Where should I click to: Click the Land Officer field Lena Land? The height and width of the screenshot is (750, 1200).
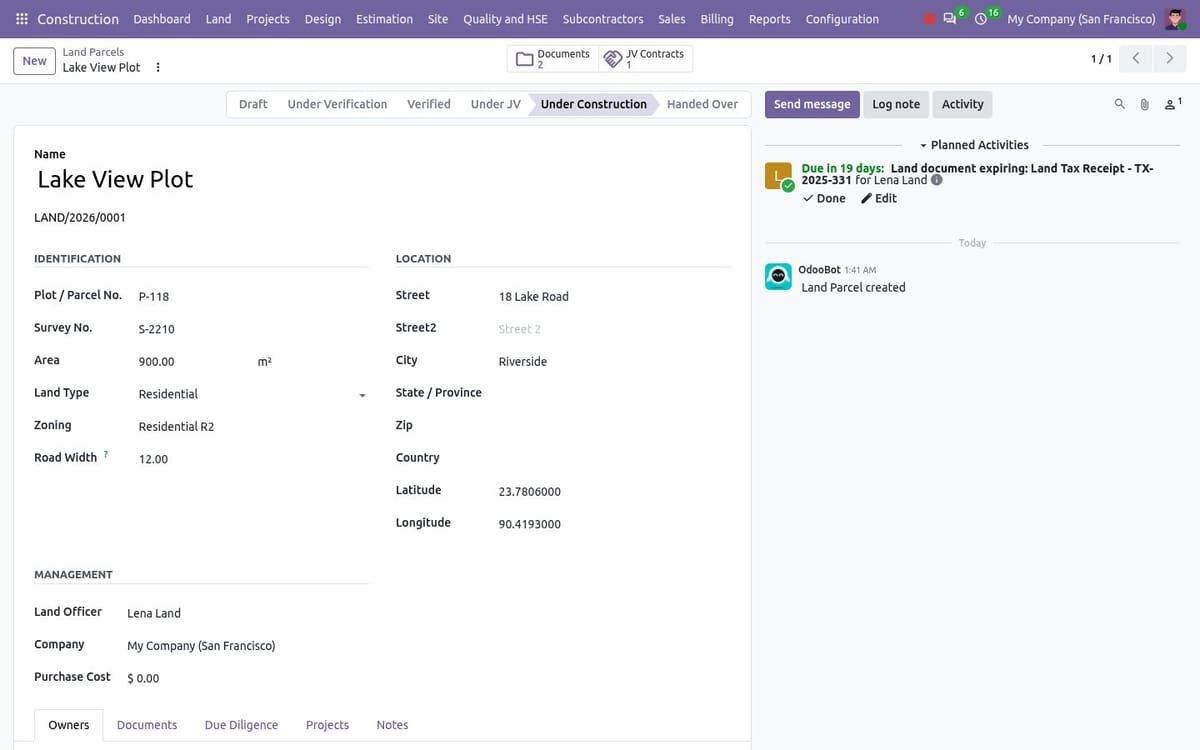247,613
